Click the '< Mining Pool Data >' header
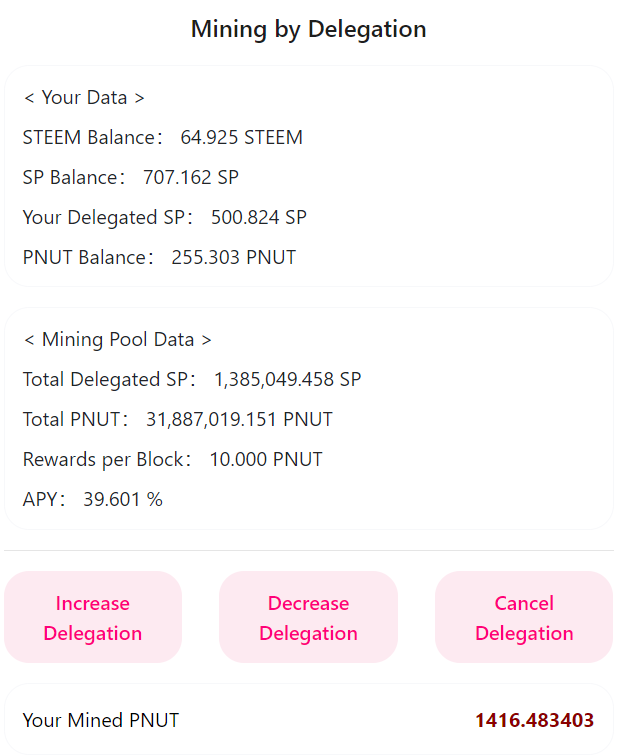The image size is (623, 756). tap(117, 340)
